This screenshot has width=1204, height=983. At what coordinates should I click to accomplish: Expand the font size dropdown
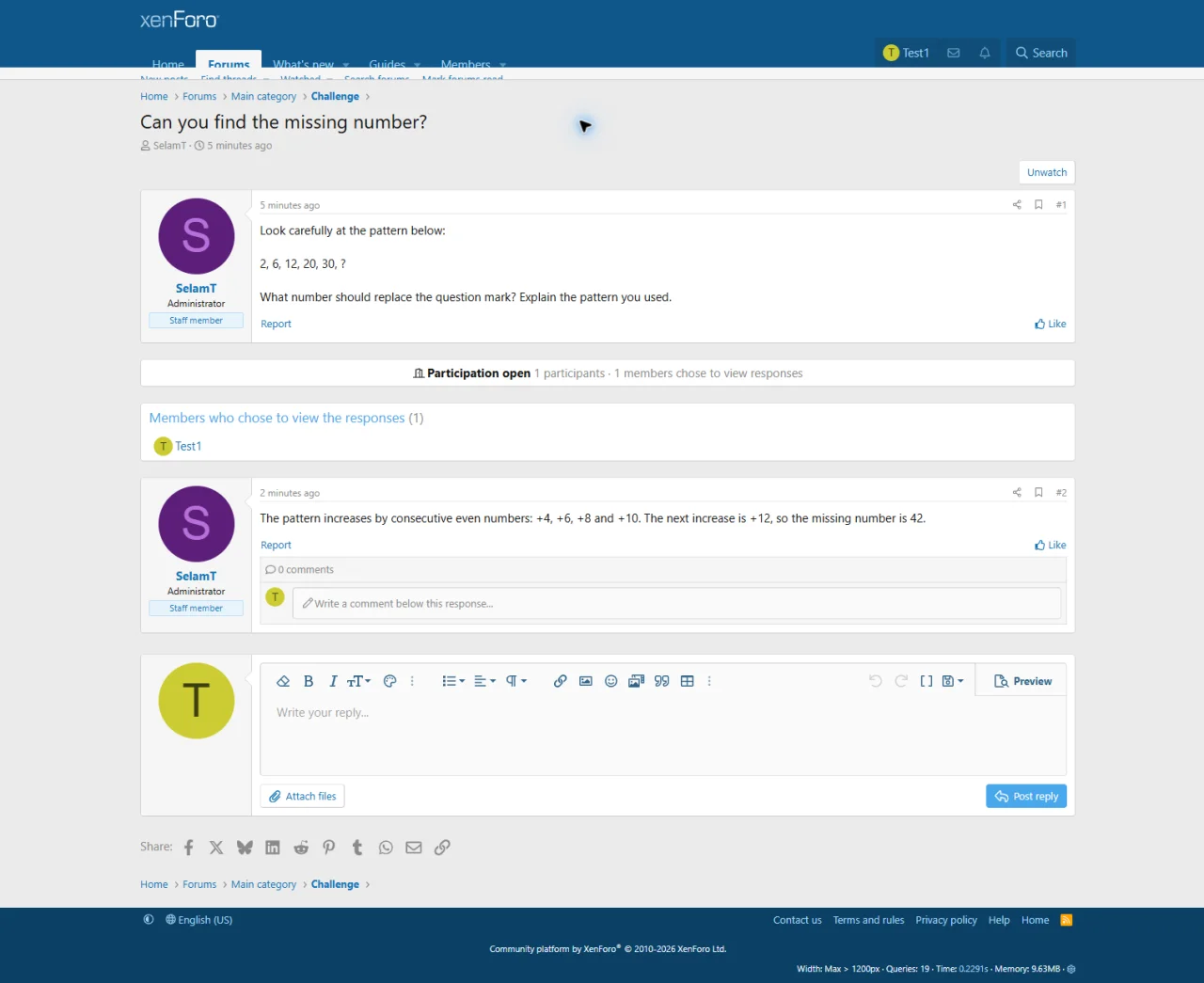358,681
